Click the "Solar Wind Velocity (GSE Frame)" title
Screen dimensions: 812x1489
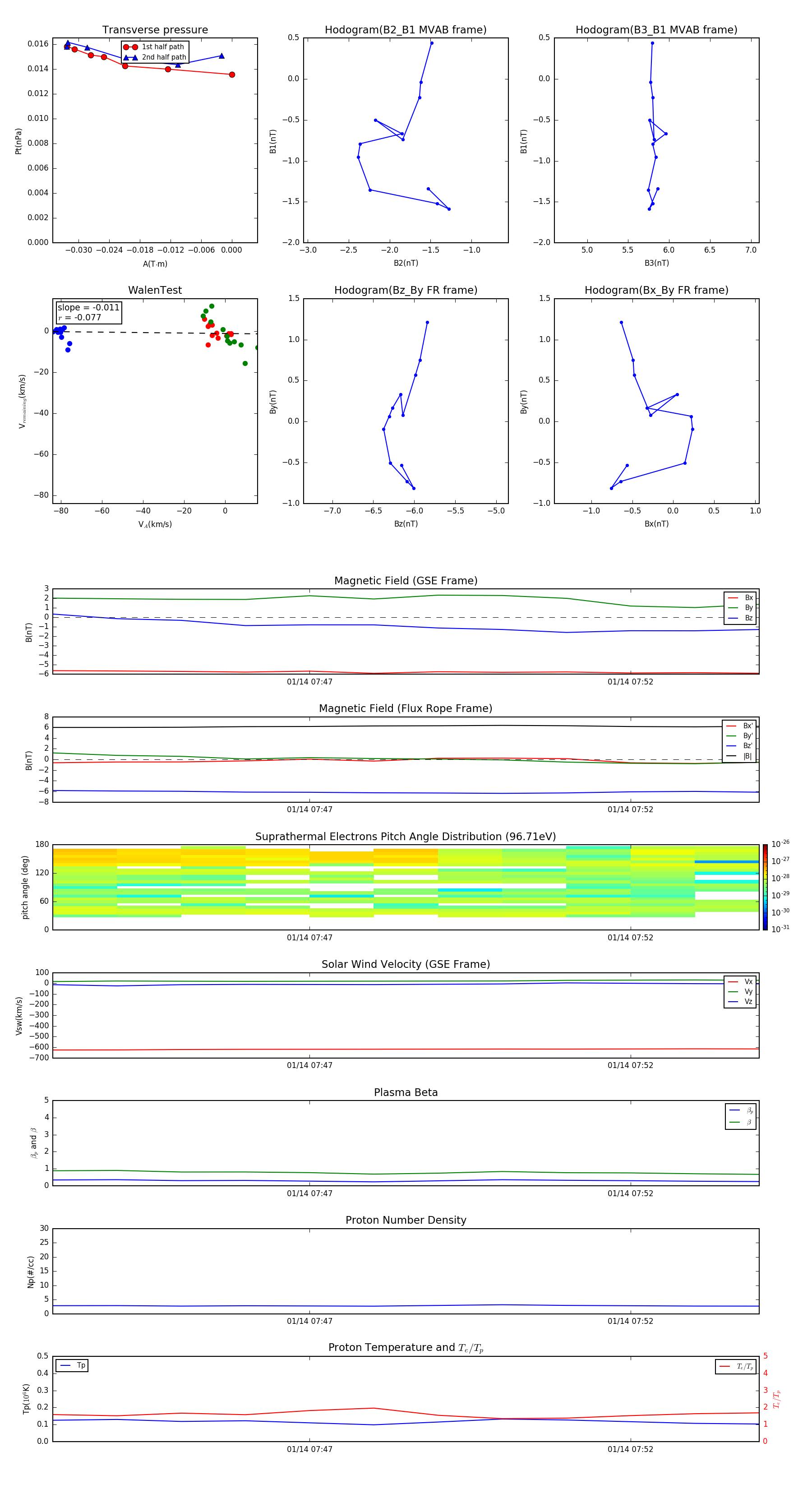pos(406,964)
